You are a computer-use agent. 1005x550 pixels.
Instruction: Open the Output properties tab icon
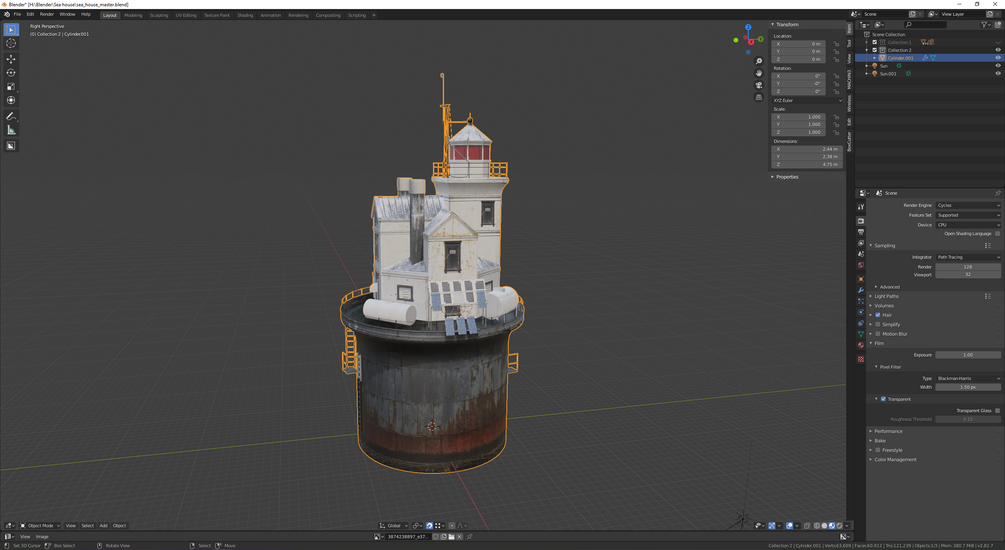coord(861,232)
